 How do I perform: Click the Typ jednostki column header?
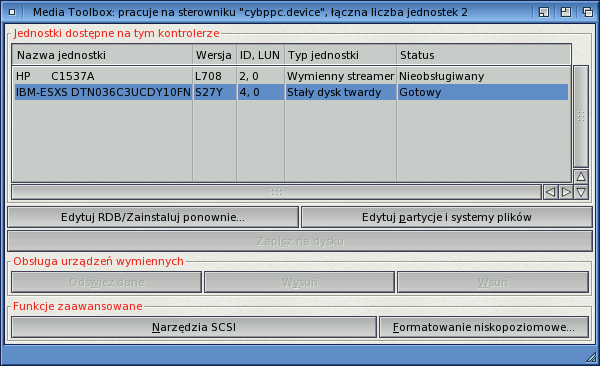341,55
